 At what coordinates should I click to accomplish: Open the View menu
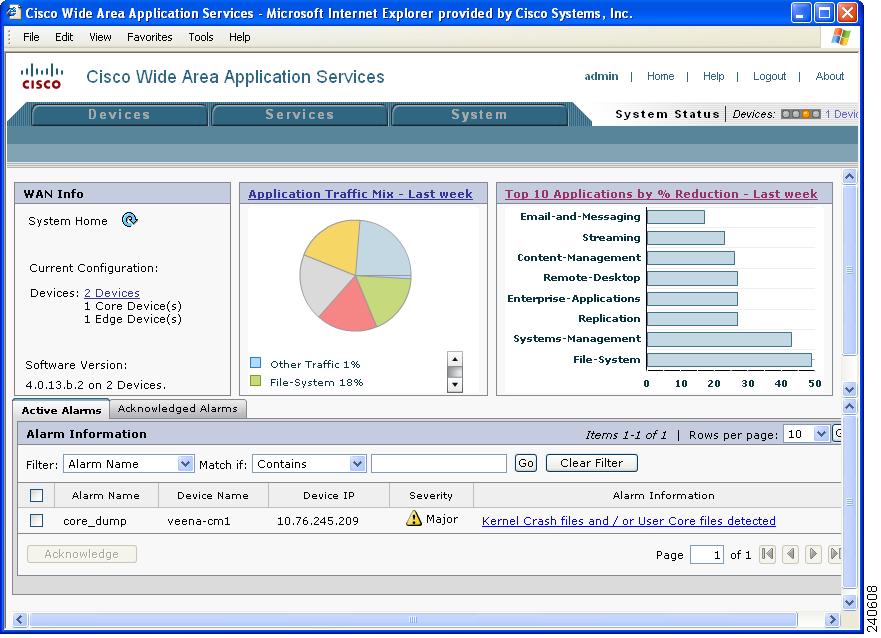pyautogui.click(x=100, y=37)
